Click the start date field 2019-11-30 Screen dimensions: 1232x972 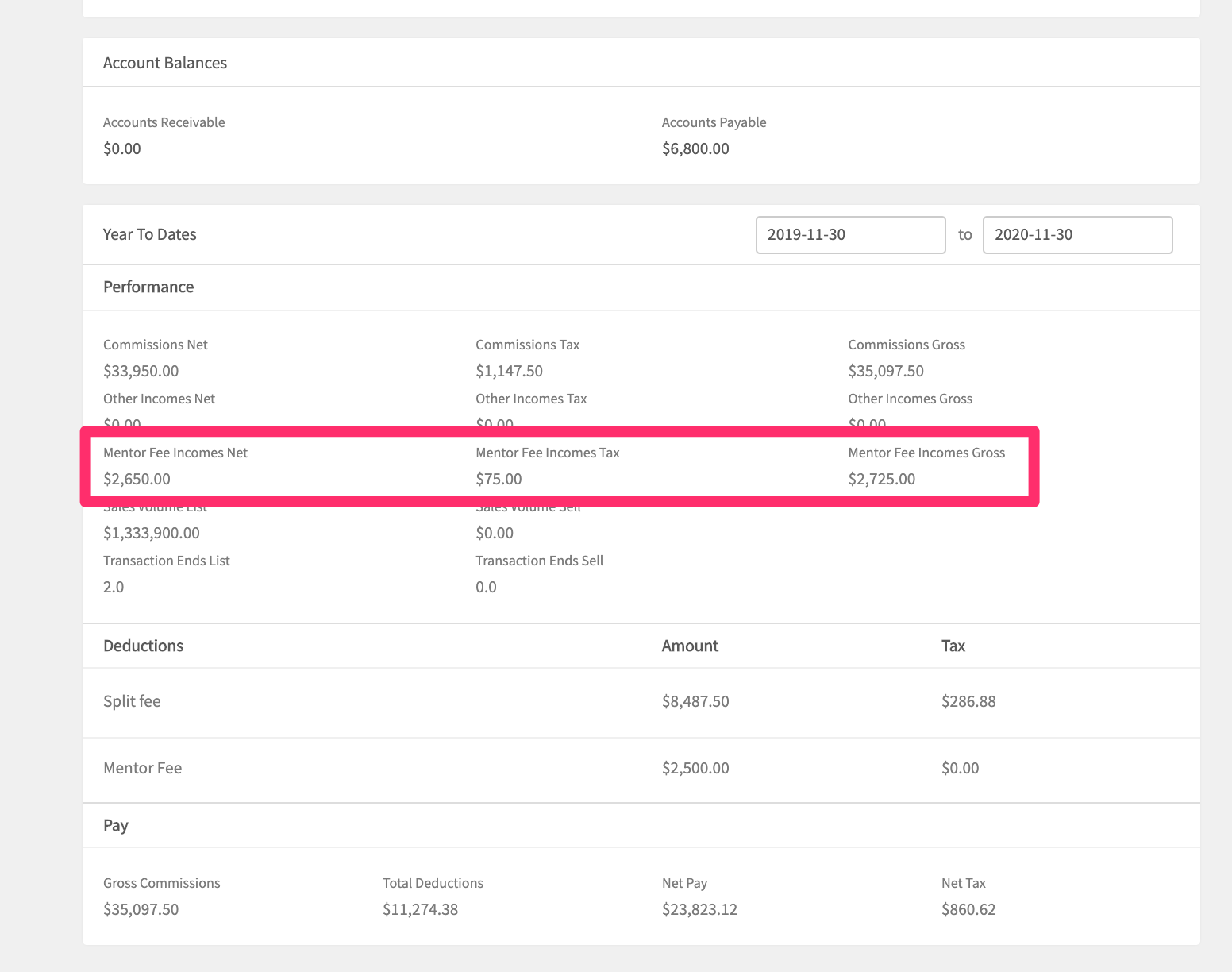[850, 235]
